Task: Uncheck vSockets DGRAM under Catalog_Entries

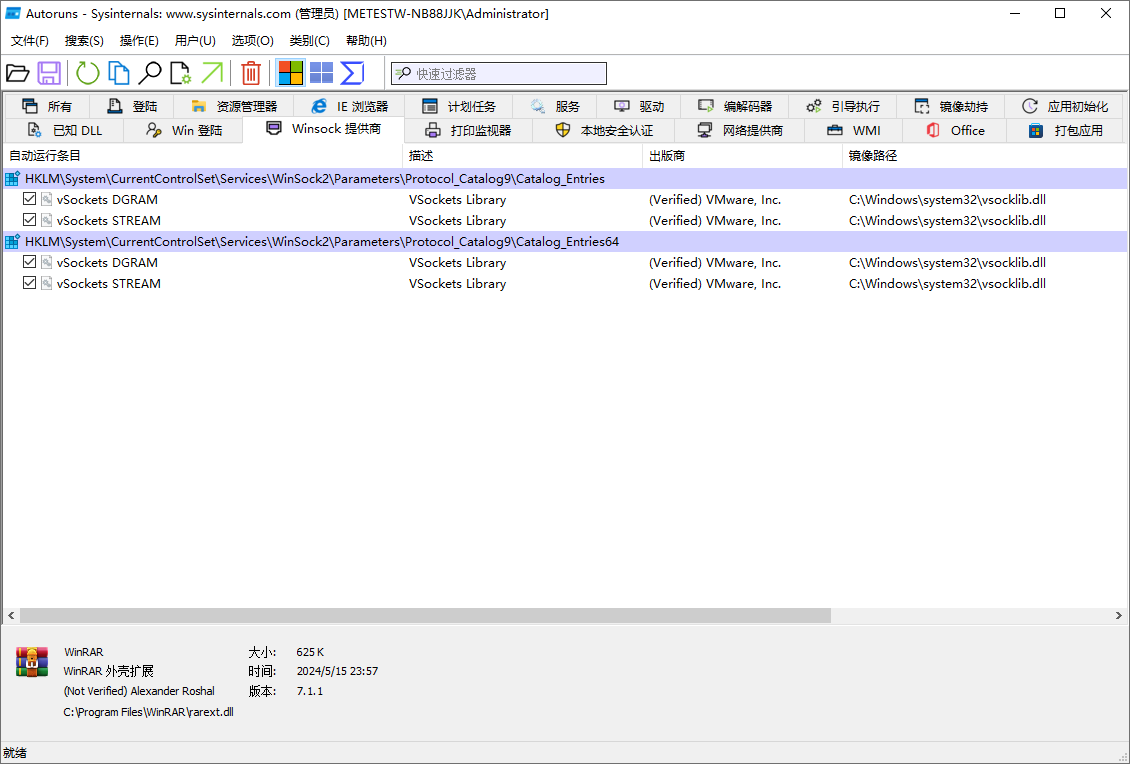Action: [30, 199]
